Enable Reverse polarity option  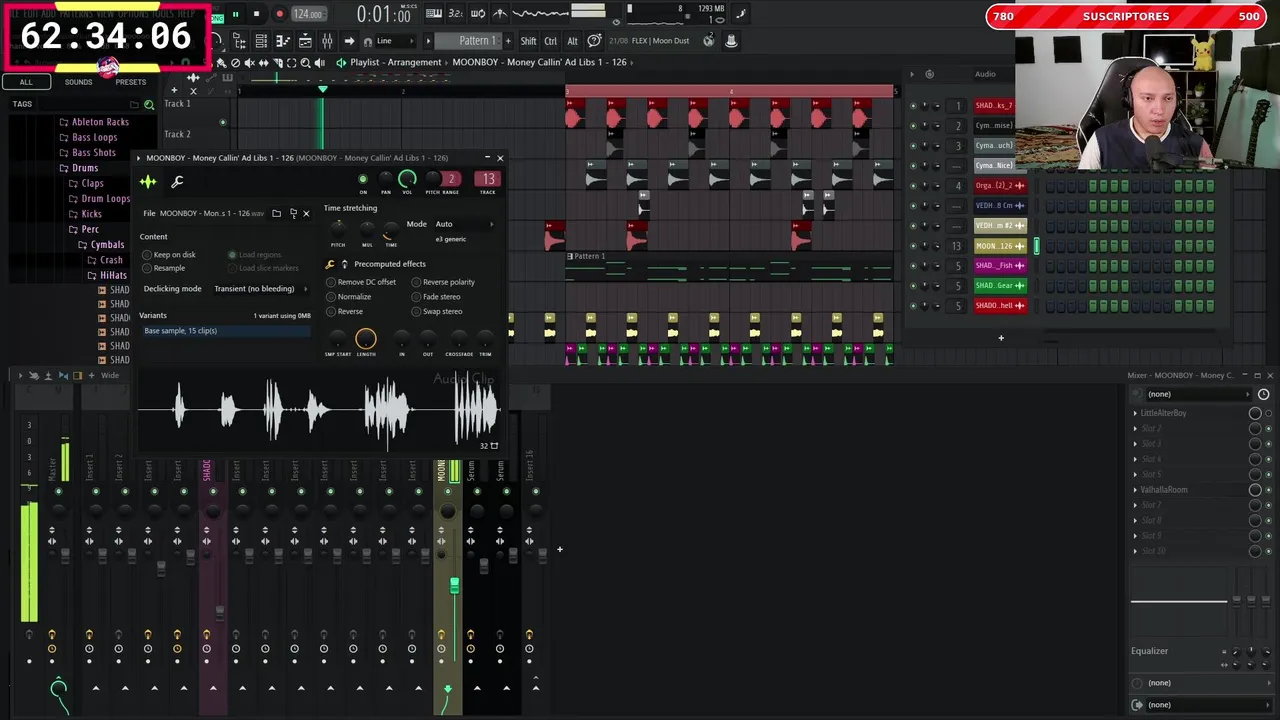[443, 282]
